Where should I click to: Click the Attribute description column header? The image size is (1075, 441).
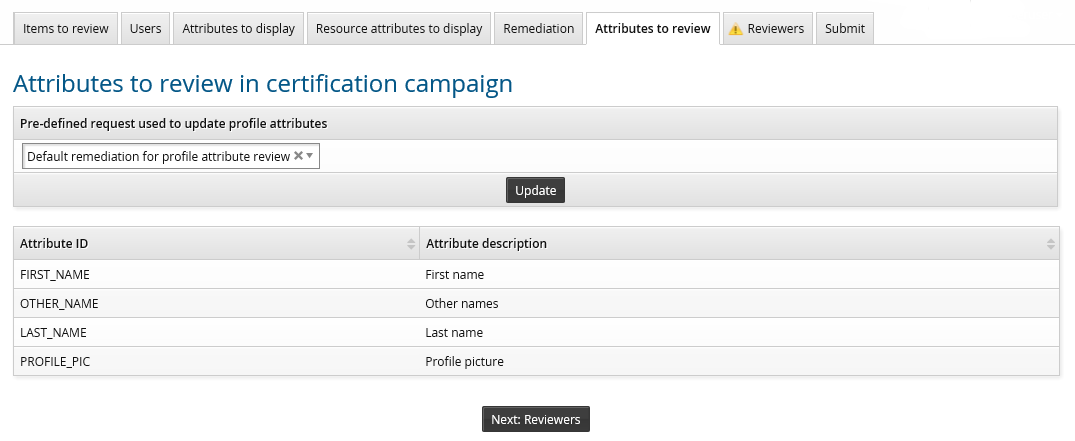tap(486, 244)
